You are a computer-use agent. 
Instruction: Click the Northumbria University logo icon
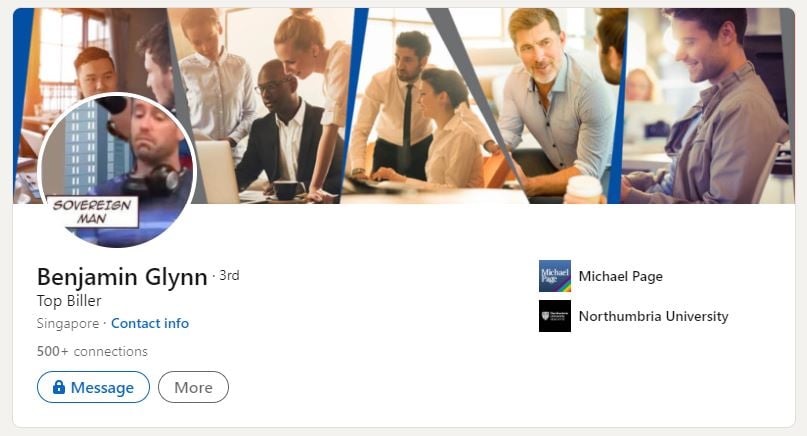[554, 316]
